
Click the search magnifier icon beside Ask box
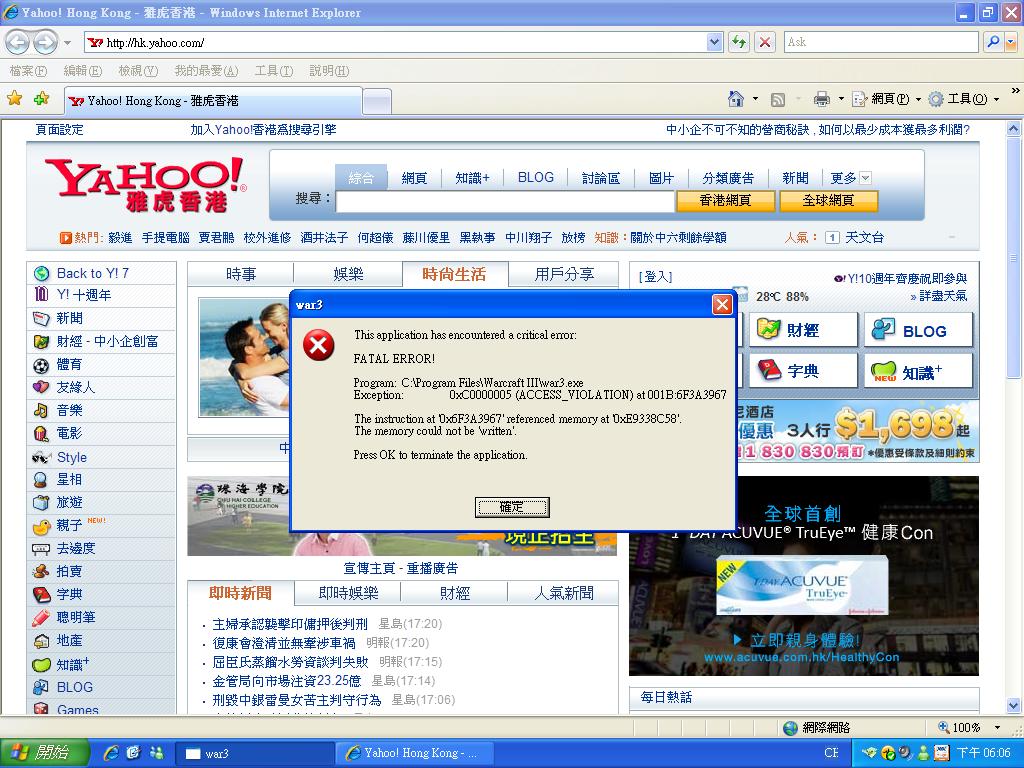993,42
